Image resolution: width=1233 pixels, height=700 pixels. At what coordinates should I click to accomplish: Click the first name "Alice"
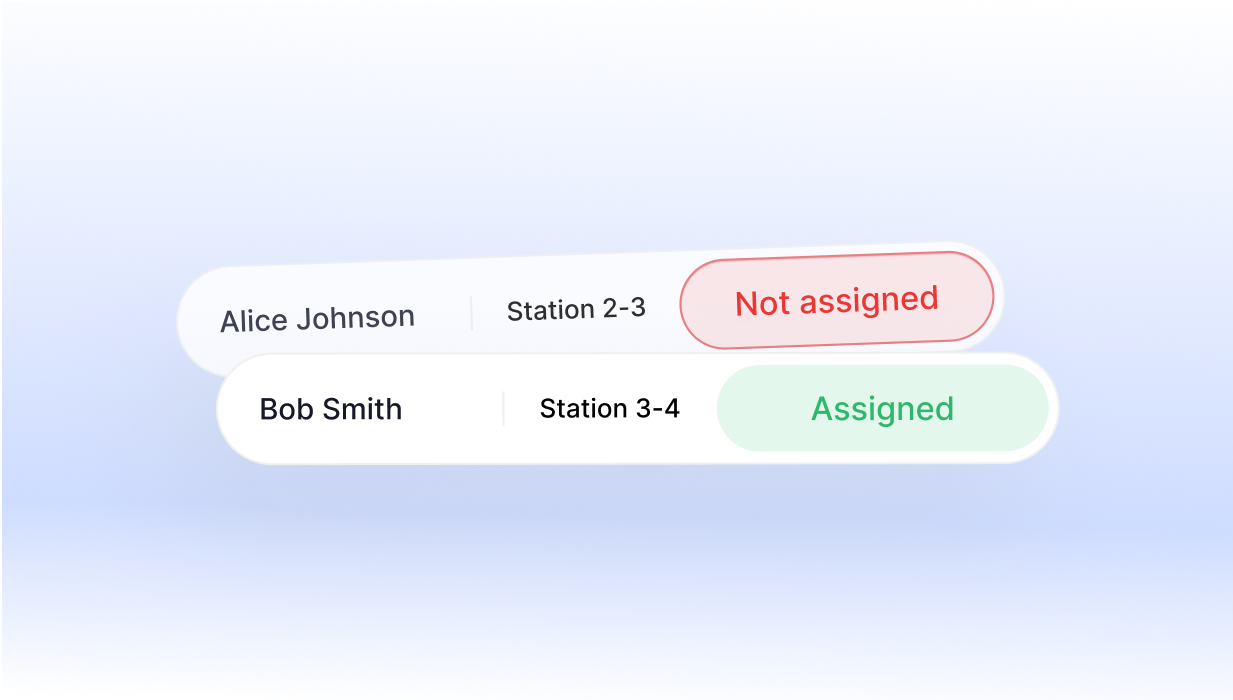(x=246, y=321)
